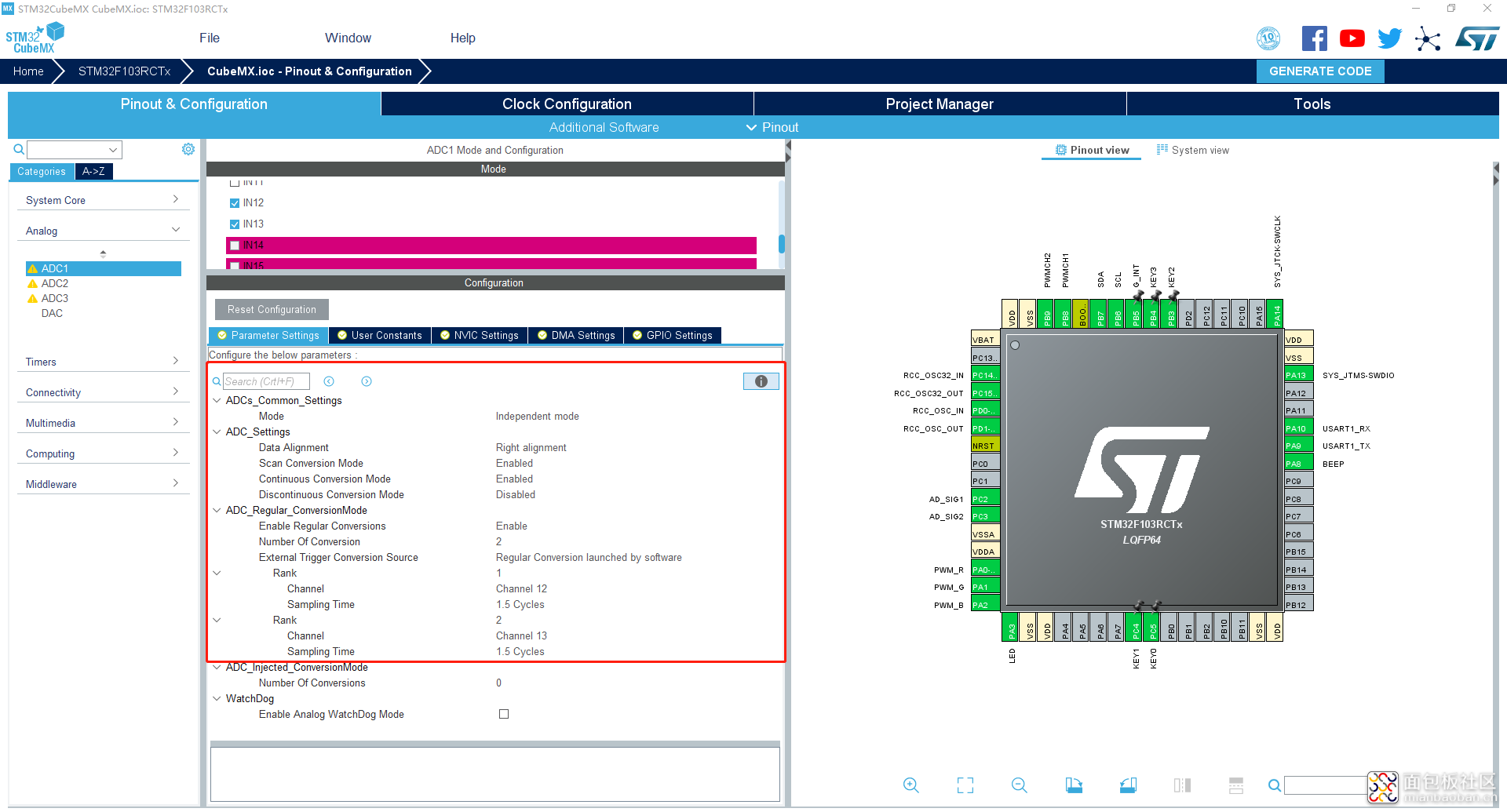The width and height of the screenshot is (1507, 812).
Task: Rotate the chip counter-clockwise
Action: click(1128, 785)
